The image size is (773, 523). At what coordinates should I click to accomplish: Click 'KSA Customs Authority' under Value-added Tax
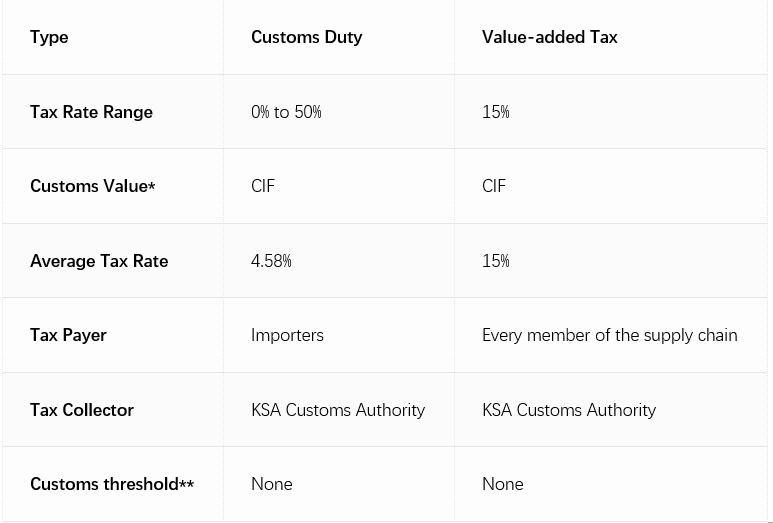click(x=569, y=410)
